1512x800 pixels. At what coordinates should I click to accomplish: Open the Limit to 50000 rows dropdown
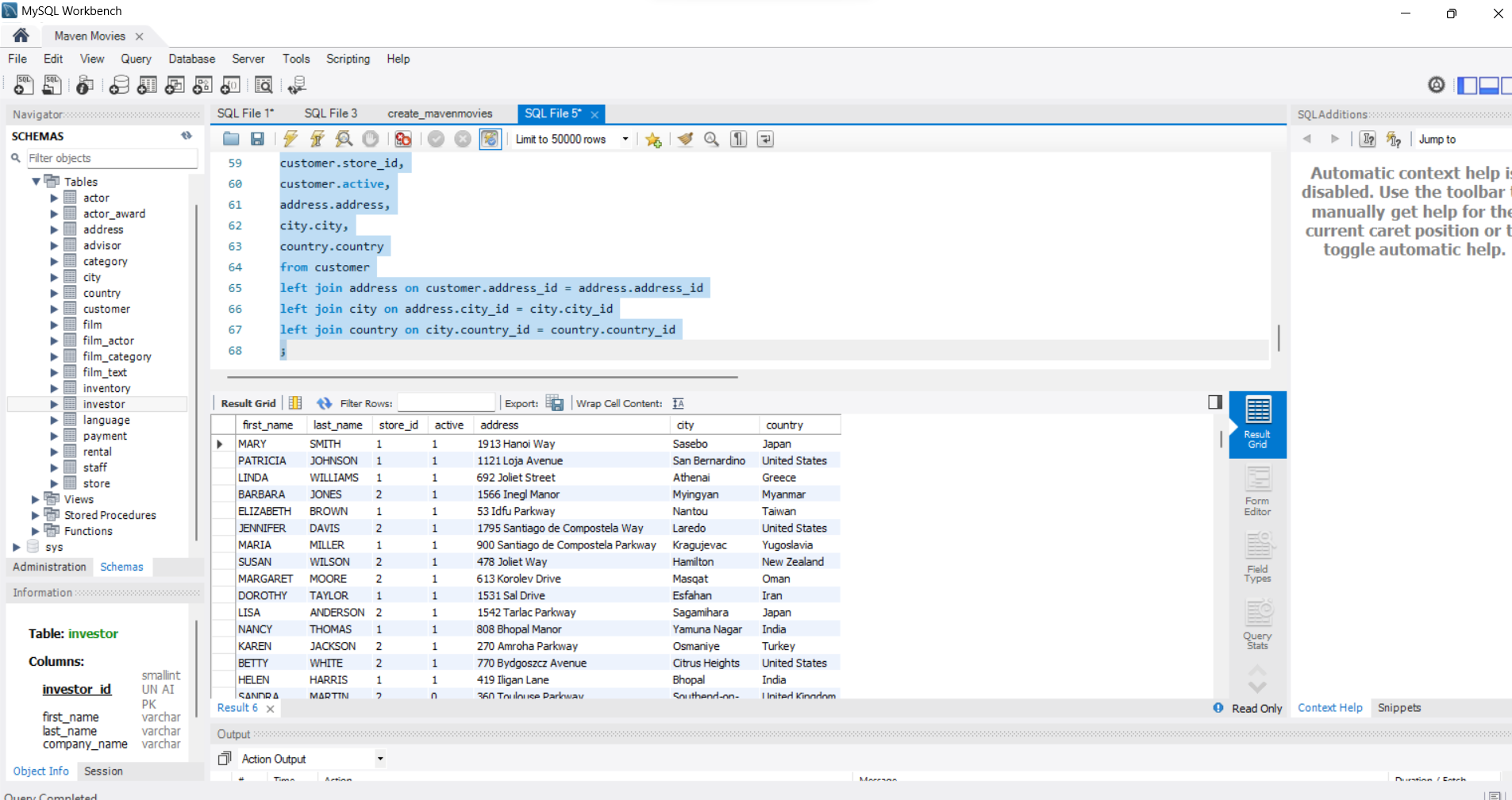click(x=625, y=139)
